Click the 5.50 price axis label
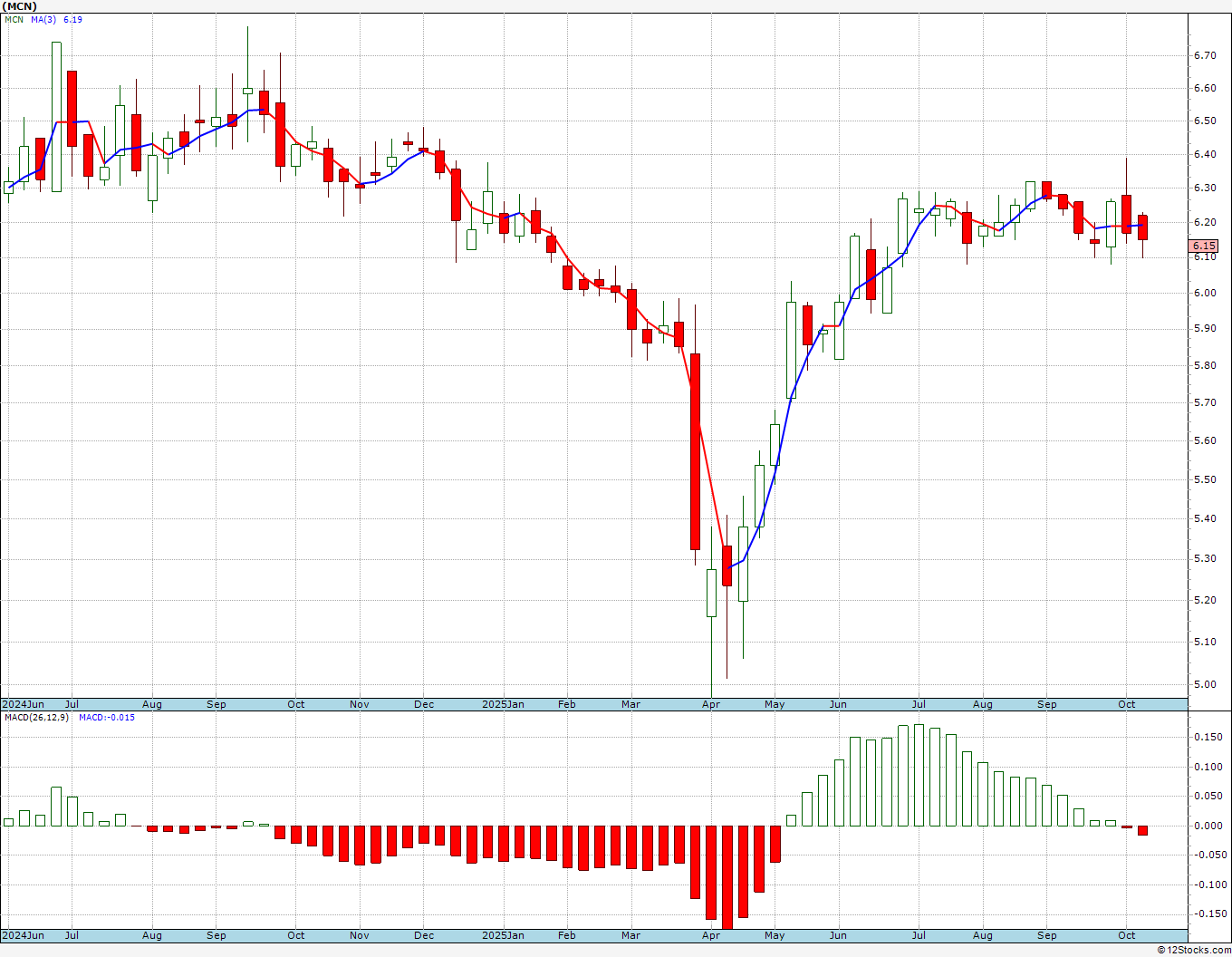 [1205, 479]
